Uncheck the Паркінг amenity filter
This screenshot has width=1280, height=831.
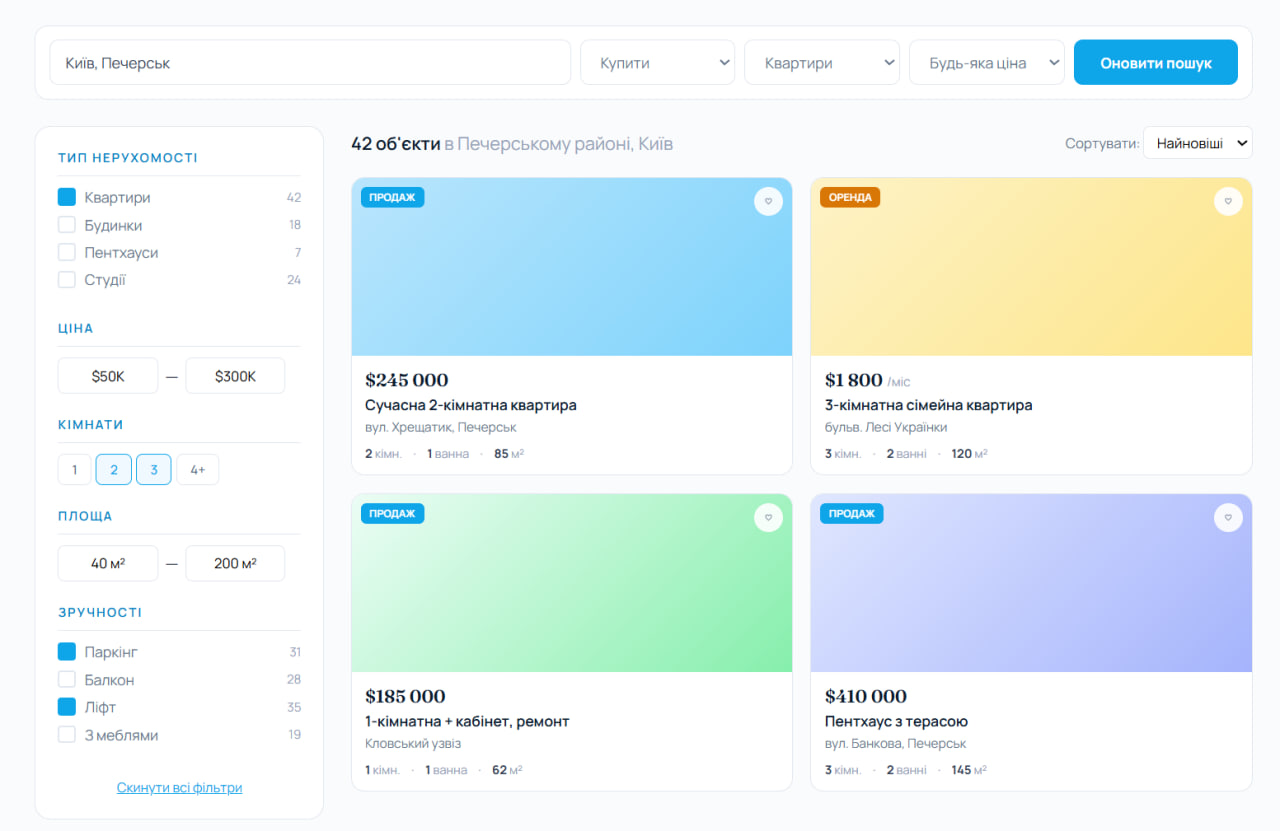pos(67,652)
